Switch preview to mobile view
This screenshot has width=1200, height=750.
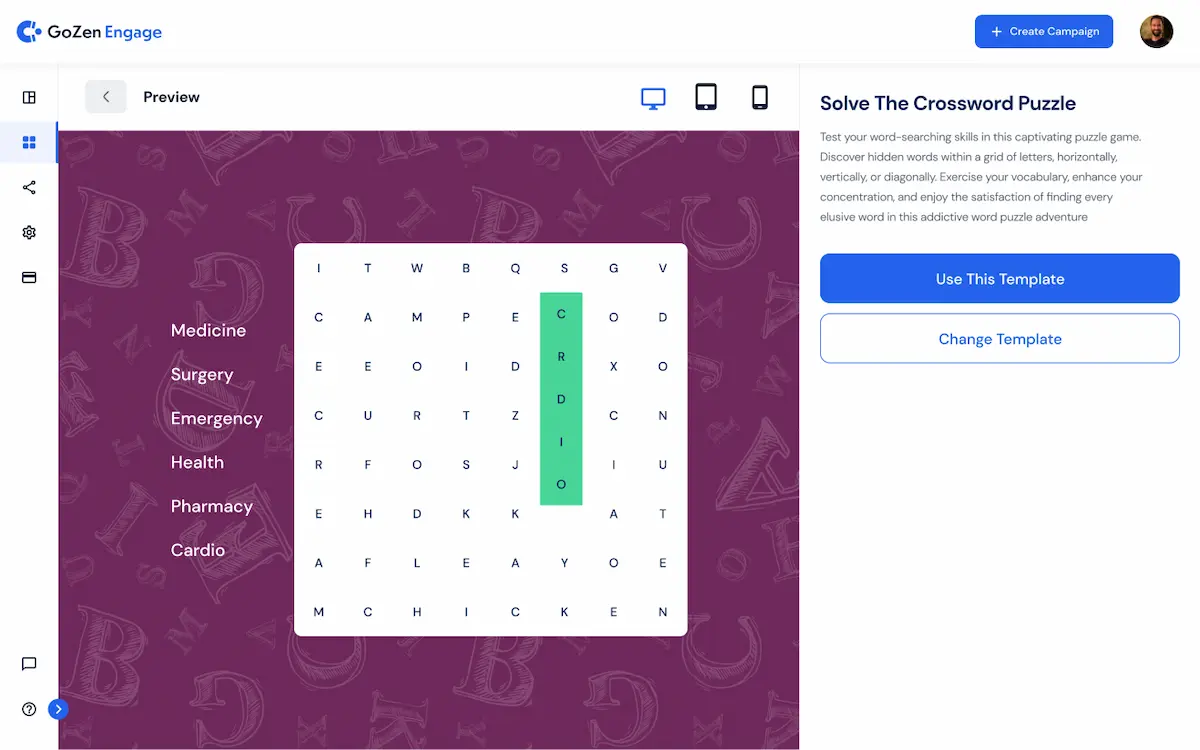[759, 96]
